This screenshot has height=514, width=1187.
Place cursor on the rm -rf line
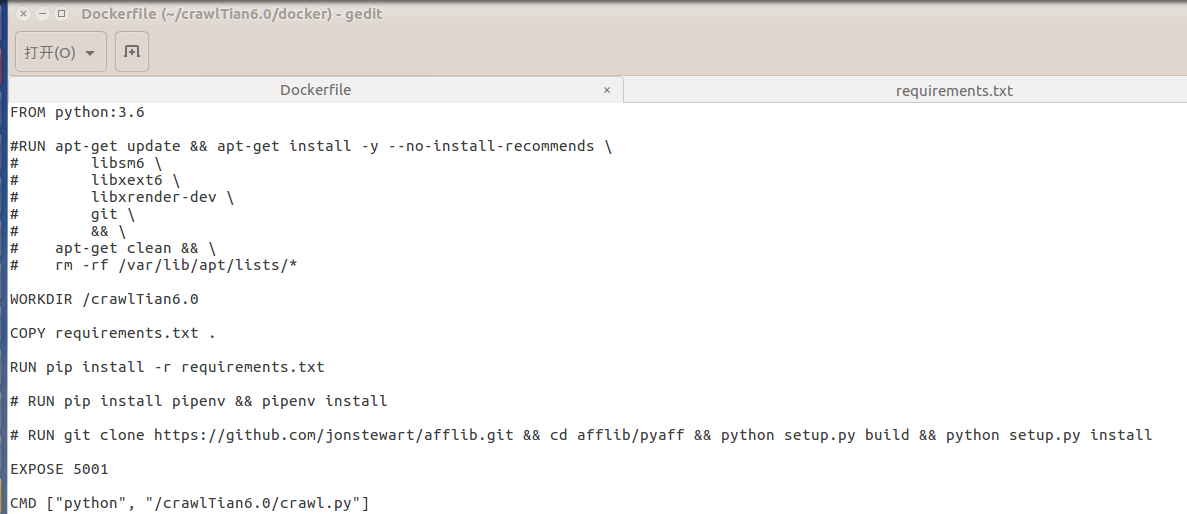click(176, 265)
